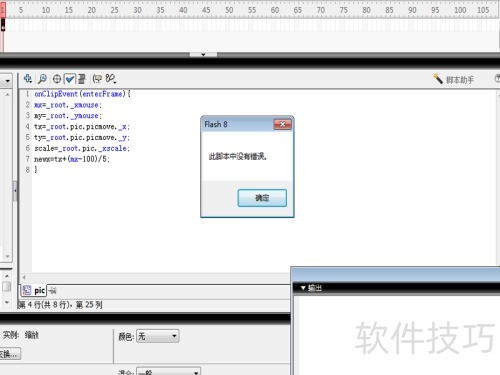Click the instance label 缩放 in Properties
500x375 pixels.
(x=32, y=335)
